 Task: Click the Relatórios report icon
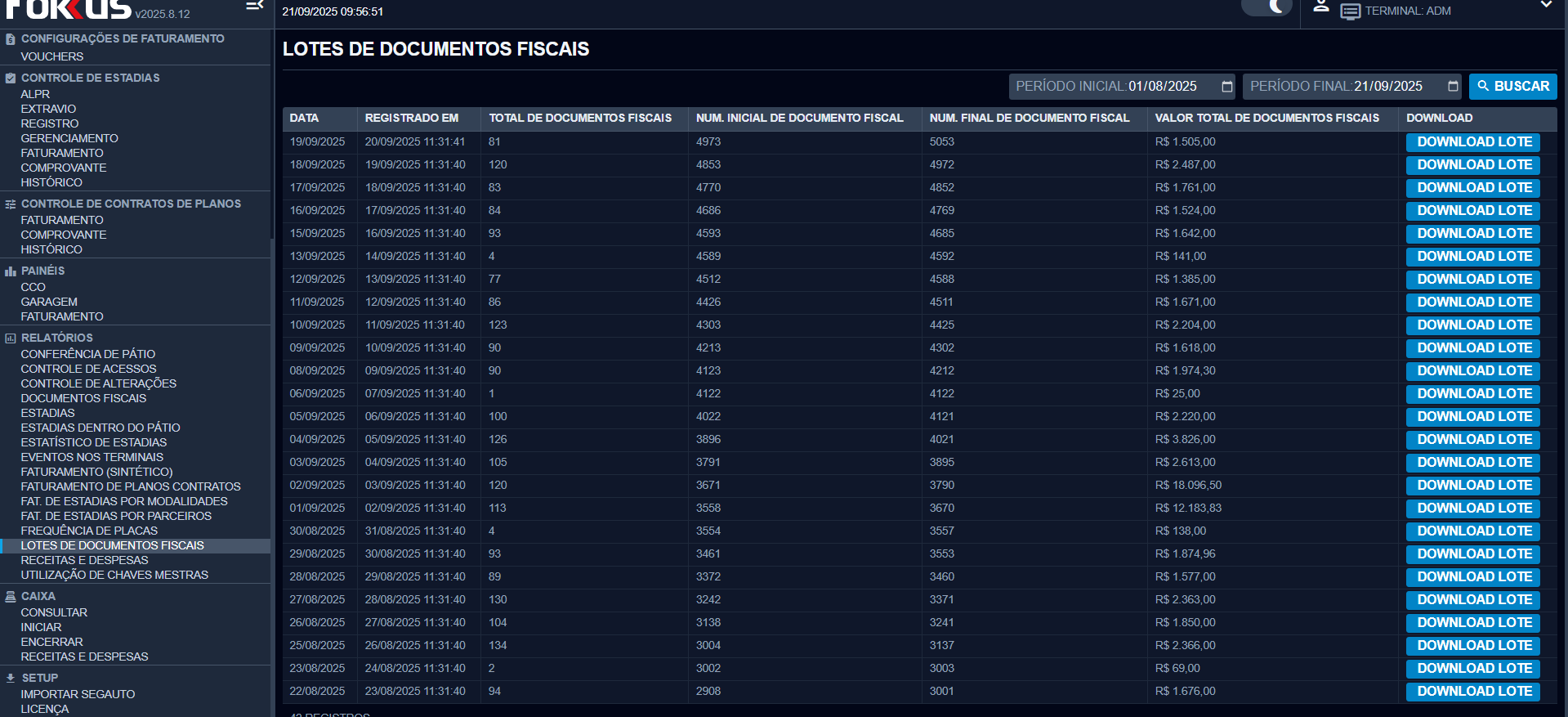[11, 338]
